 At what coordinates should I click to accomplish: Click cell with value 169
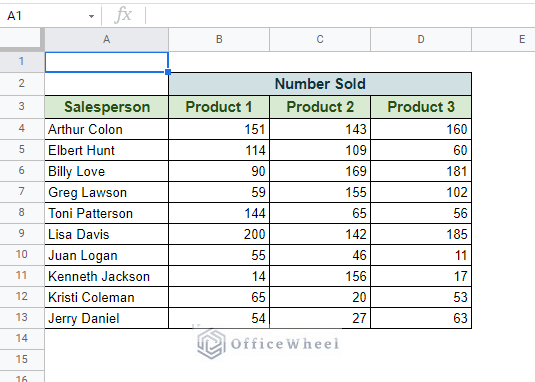tap(320, 171)
